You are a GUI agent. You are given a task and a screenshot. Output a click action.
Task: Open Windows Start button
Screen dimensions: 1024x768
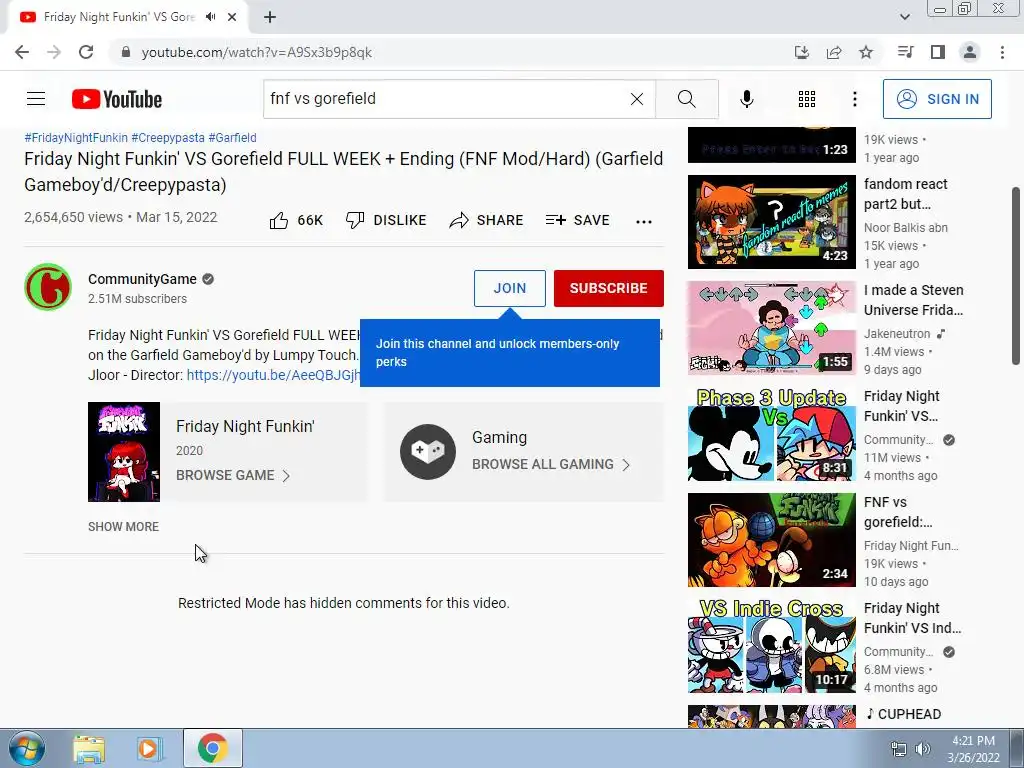(x=26, y=748)
